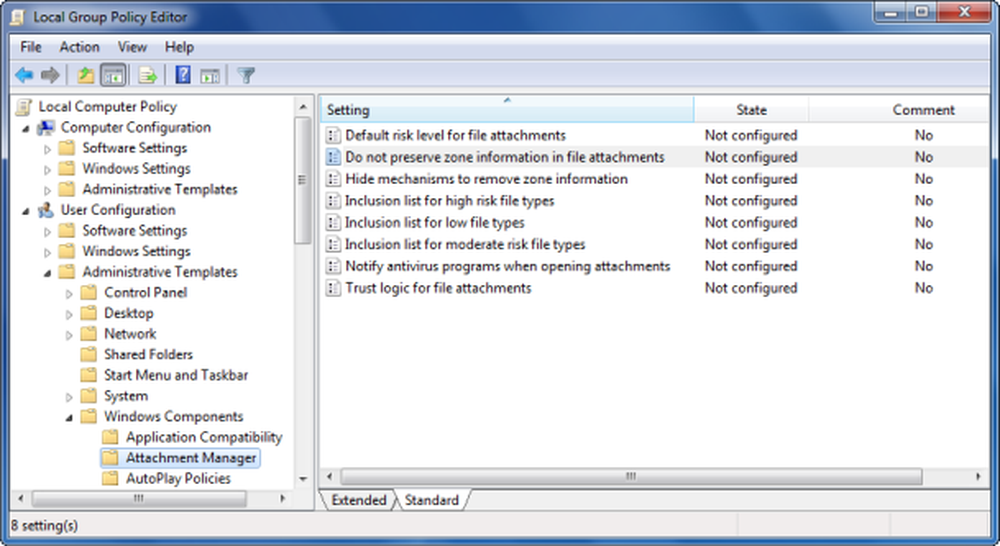Click policy icon of Default risk level setting
Viewport: 1000px width, 546px height.
(x=333, y=135)
